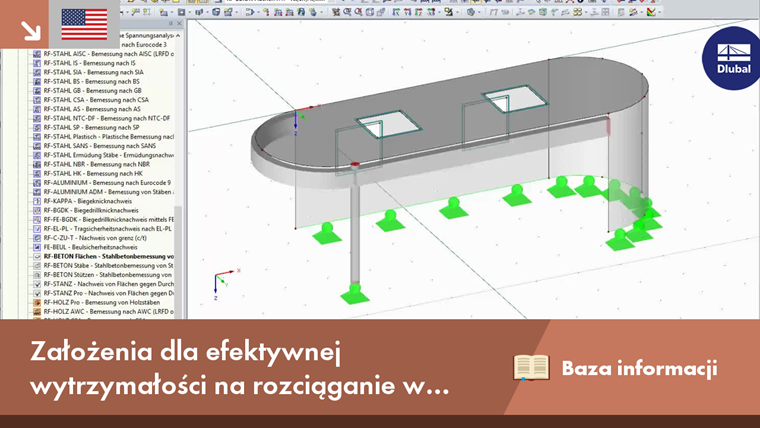Click the green support under the column base

click(355, 293)
